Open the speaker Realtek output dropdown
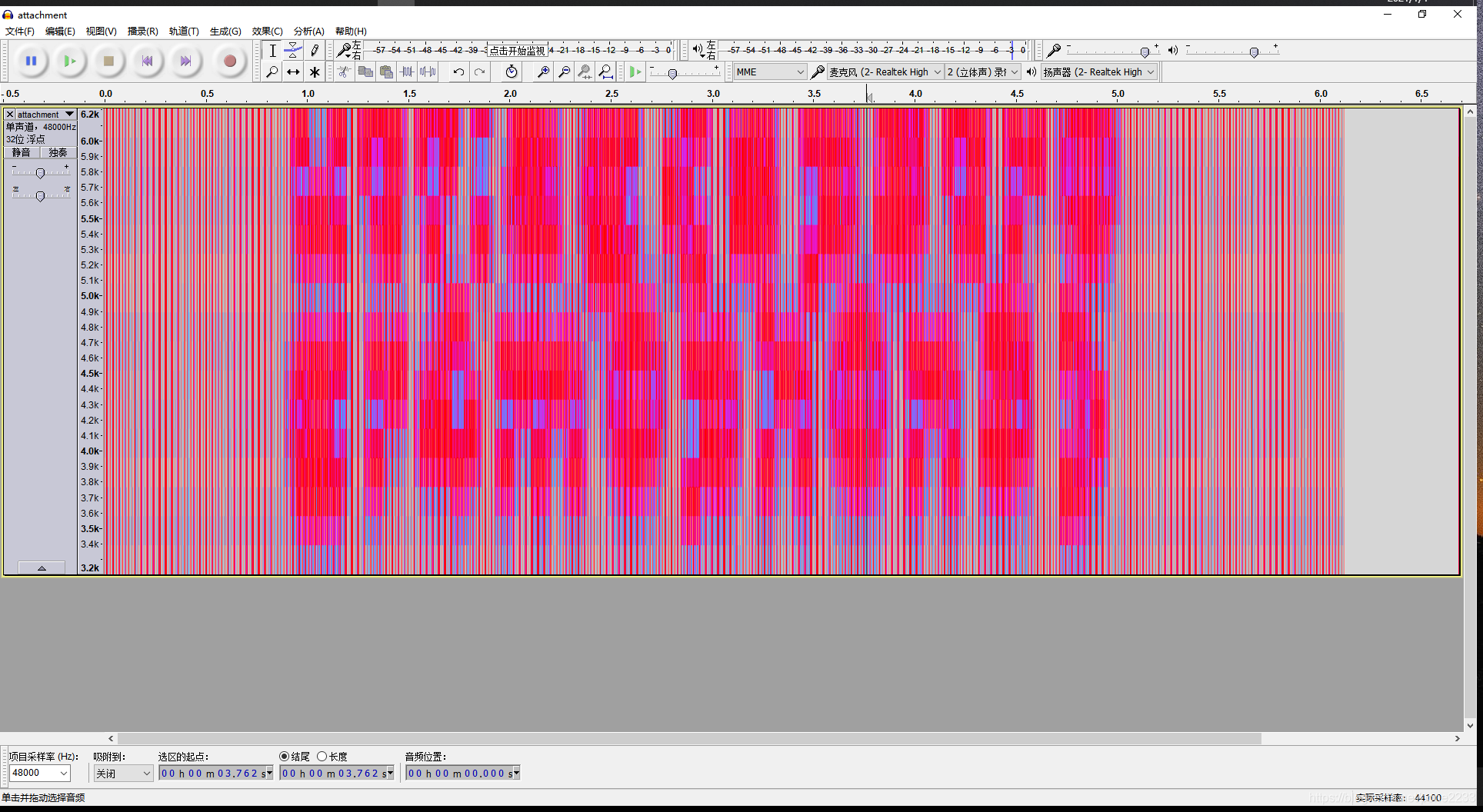The height and width of the screenshot is (812, 1483). pyautogui.click(x=1099, y=72)
